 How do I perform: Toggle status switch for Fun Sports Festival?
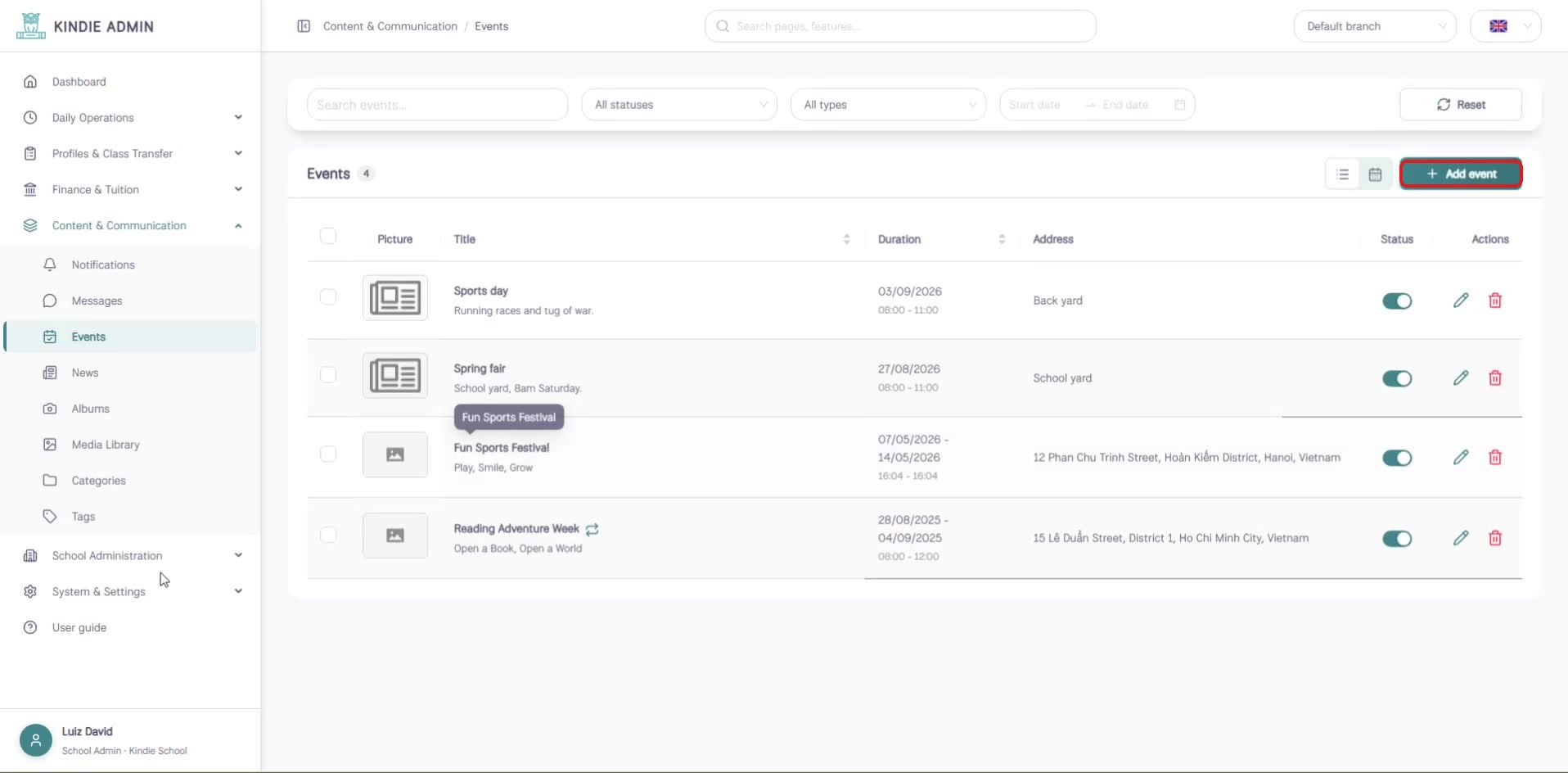click(1397, 458)
